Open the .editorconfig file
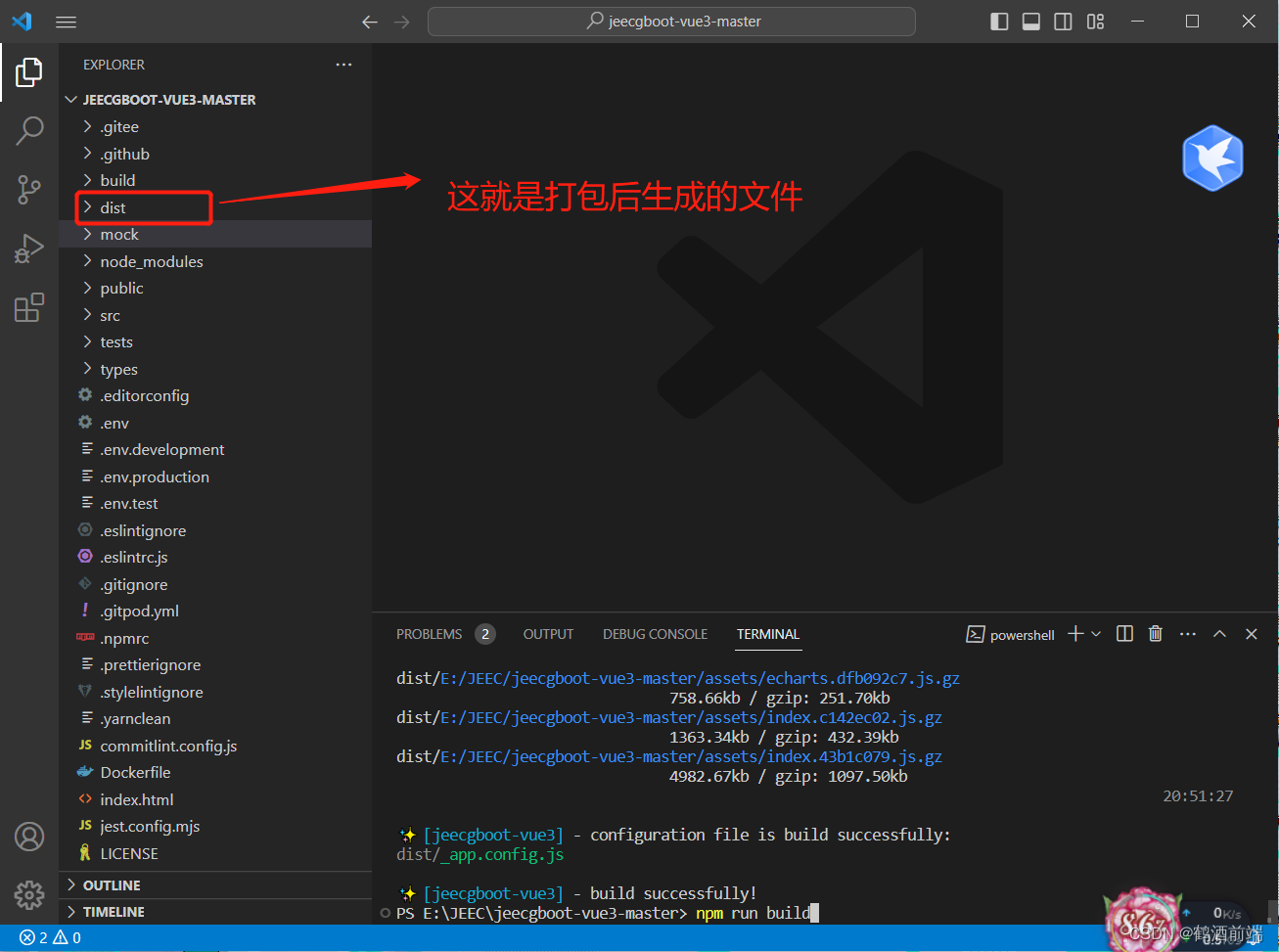 click(x=215, y=395)
